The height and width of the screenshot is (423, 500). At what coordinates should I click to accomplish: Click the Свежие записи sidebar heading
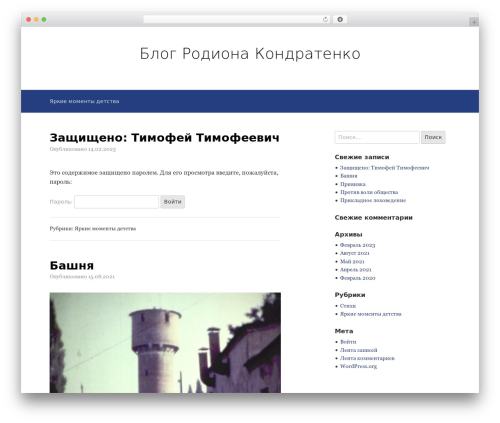tap(362, 157)
